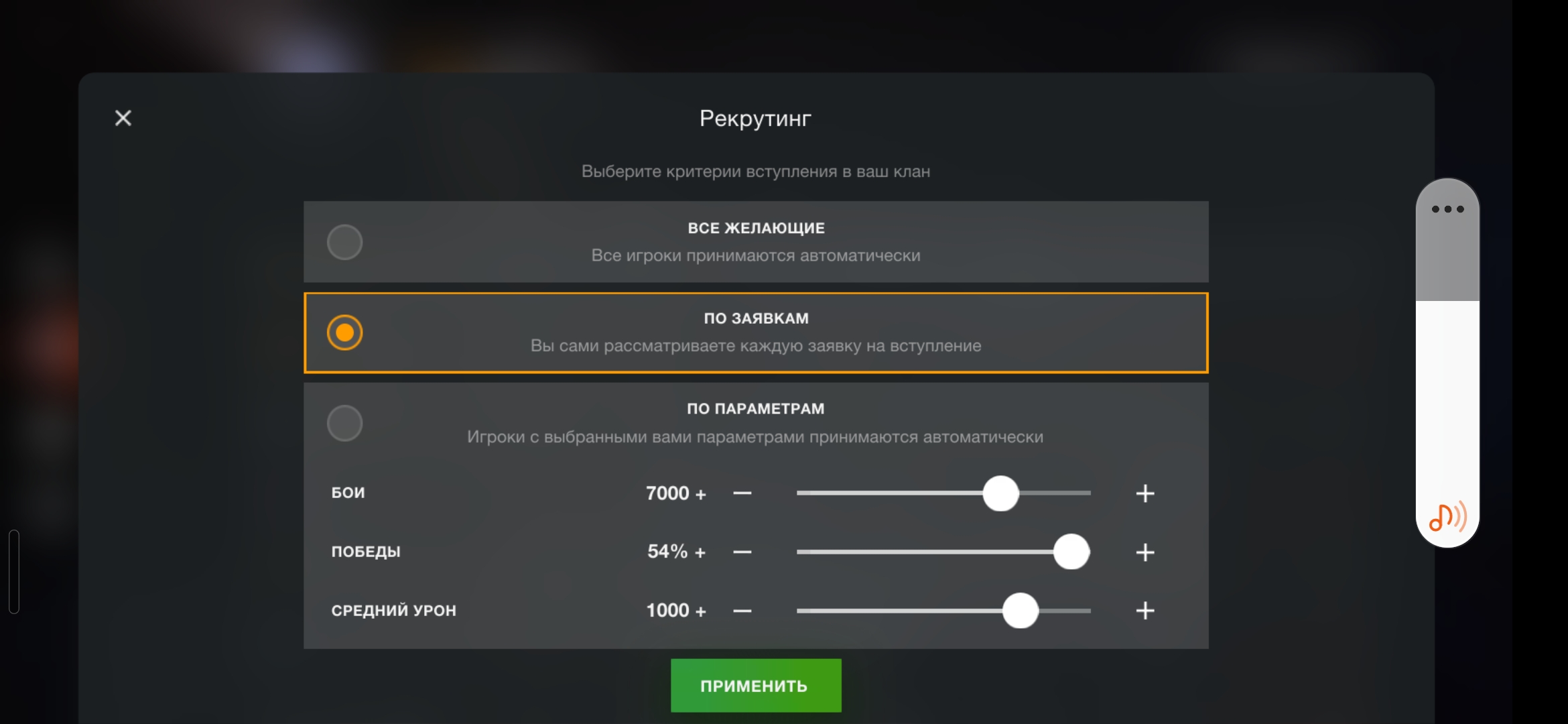Increase БОИ value with plus icon
This screenshot has width=1568, height=724.
tap(1145, 493)
